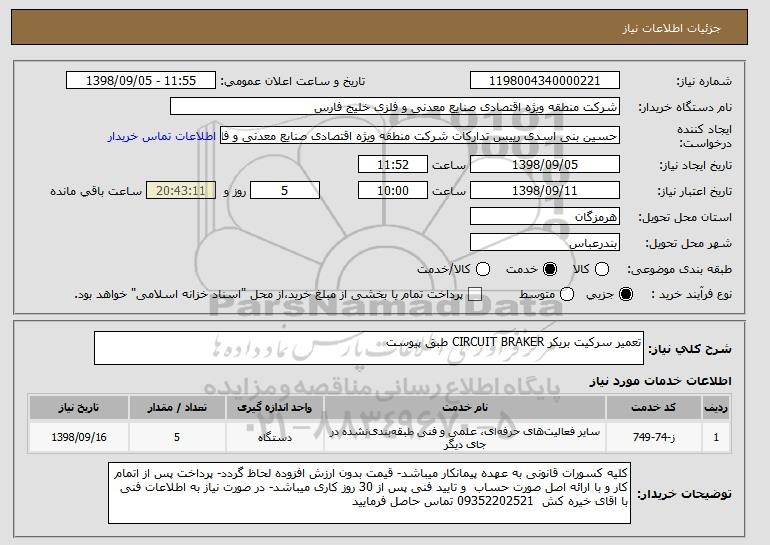The width and height of the screenshot is (770, 545).
Task: Click the request creator field
Action: tap(420, 136)
